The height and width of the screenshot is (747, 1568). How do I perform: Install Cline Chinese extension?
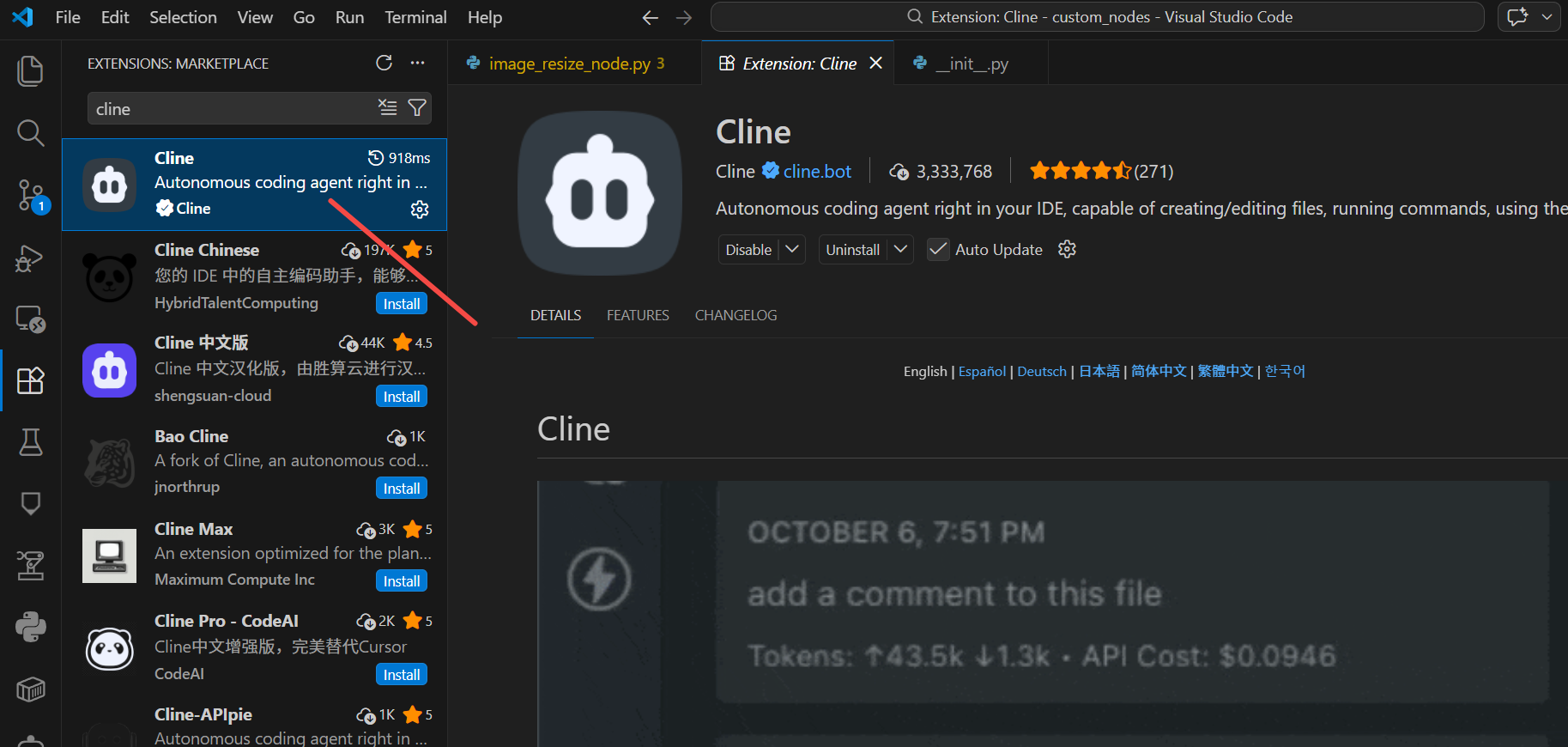(402, 304)
